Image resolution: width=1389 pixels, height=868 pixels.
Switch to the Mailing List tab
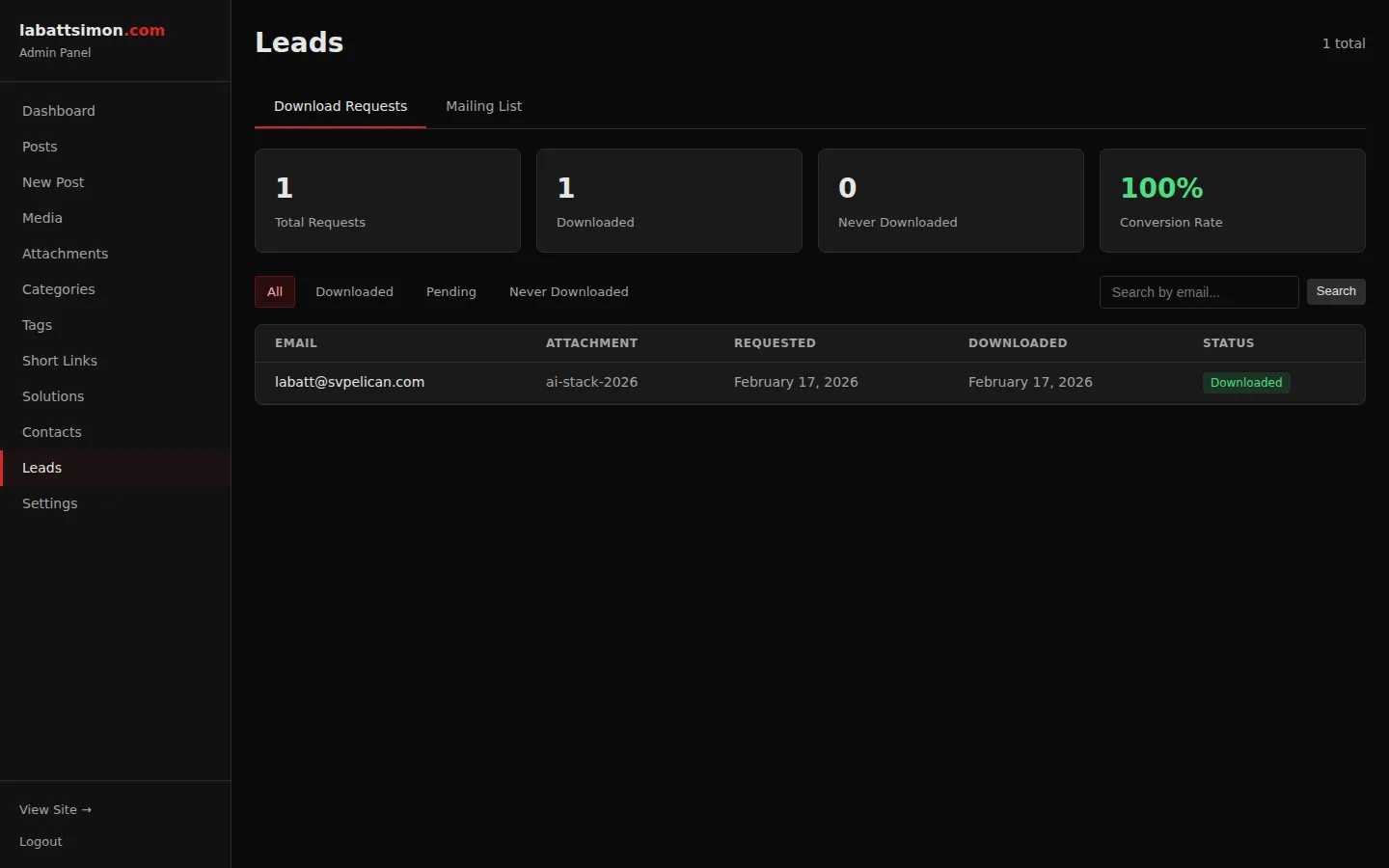click(483, 106)
